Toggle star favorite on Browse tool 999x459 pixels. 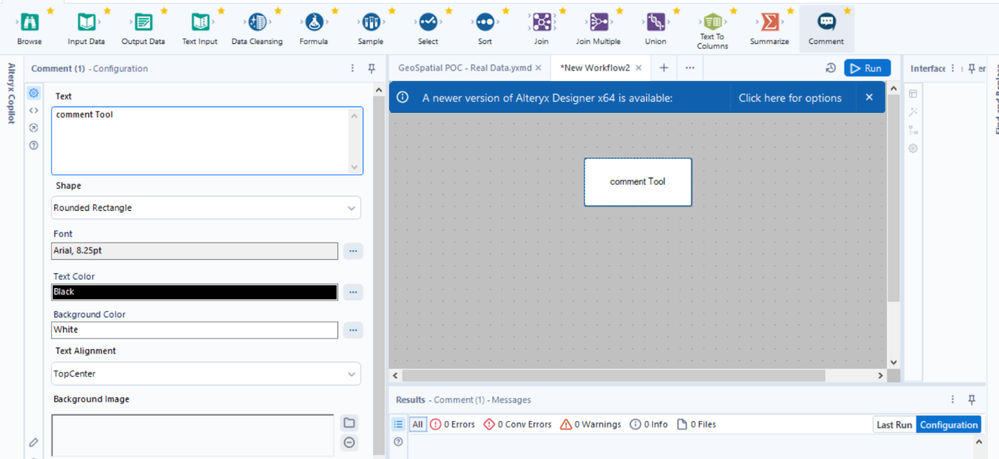point(50,11)
